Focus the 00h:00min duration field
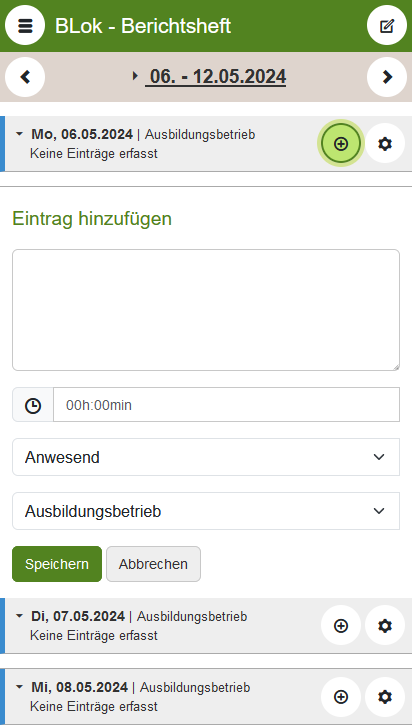This screenshot has width=412, height=725. (x=227, y=405)
